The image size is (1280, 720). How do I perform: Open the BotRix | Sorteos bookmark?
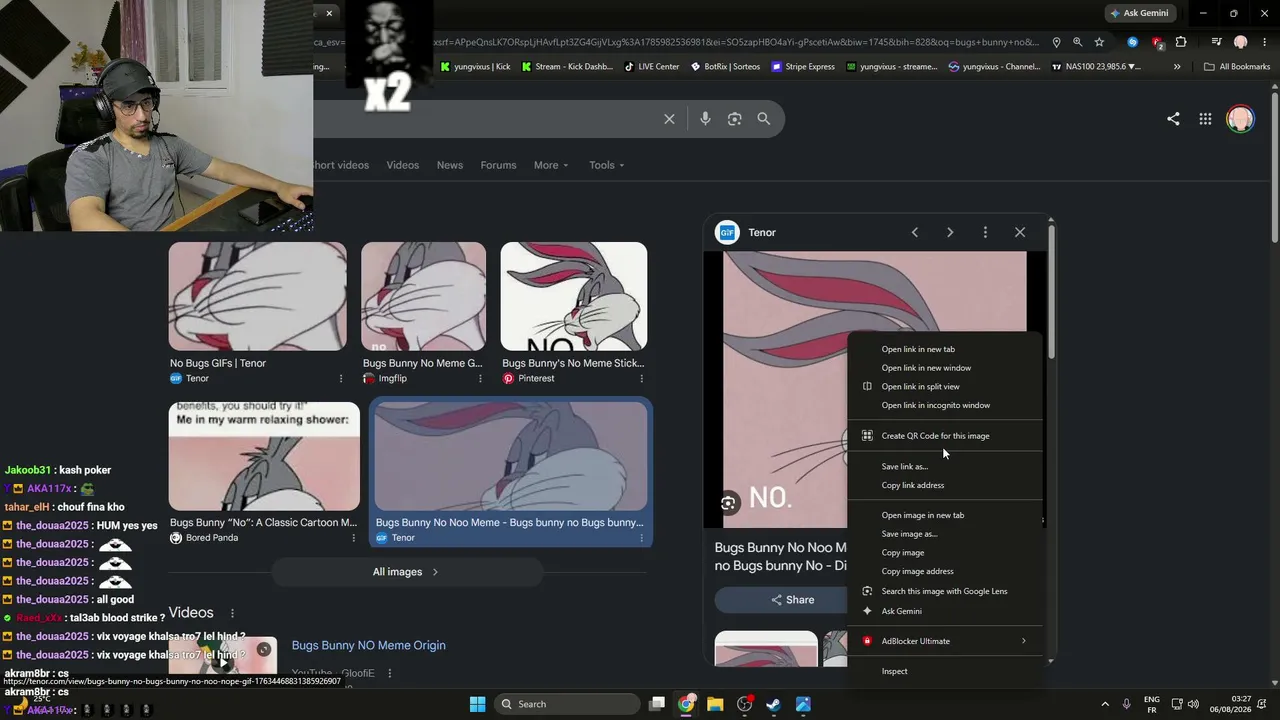pos(724,67)
